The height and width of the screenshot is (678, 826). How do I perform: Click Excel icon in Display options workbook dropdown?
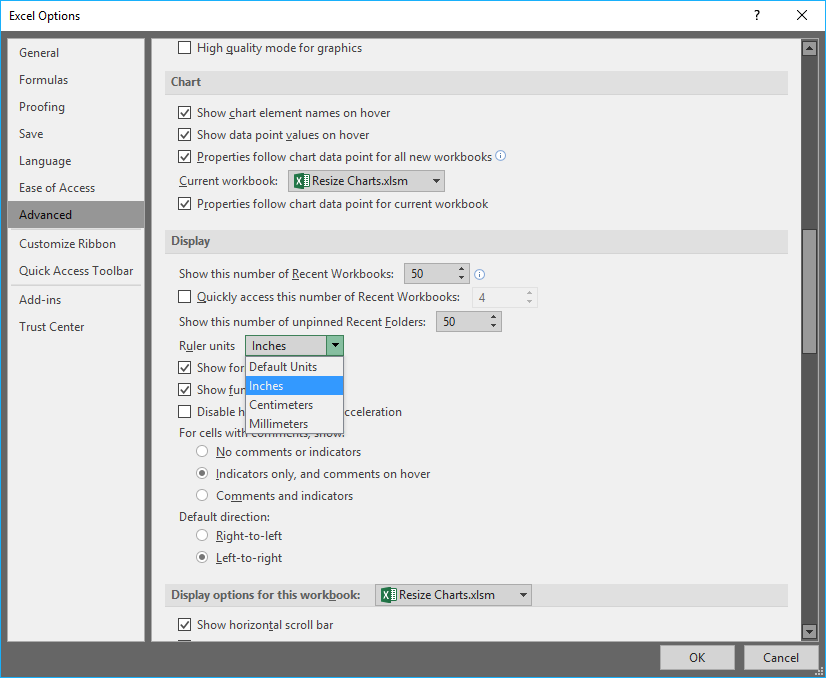click(x=389, y=595)
